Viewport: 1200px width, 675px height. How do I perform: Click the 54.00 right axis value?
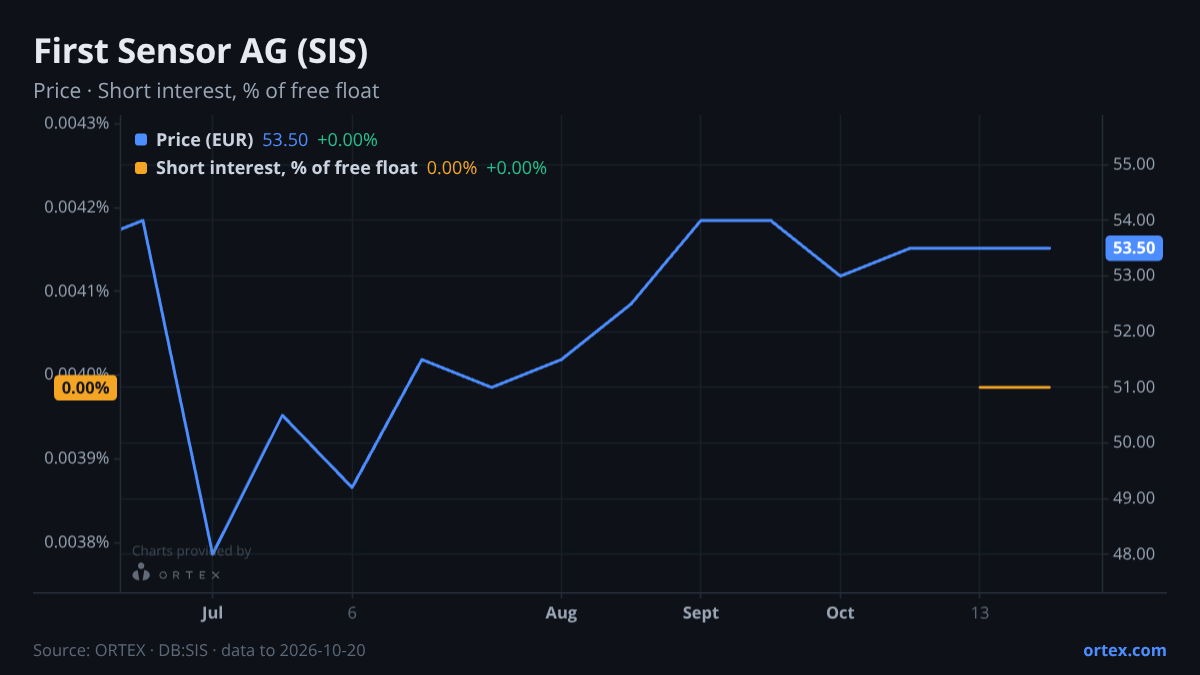1134,220
